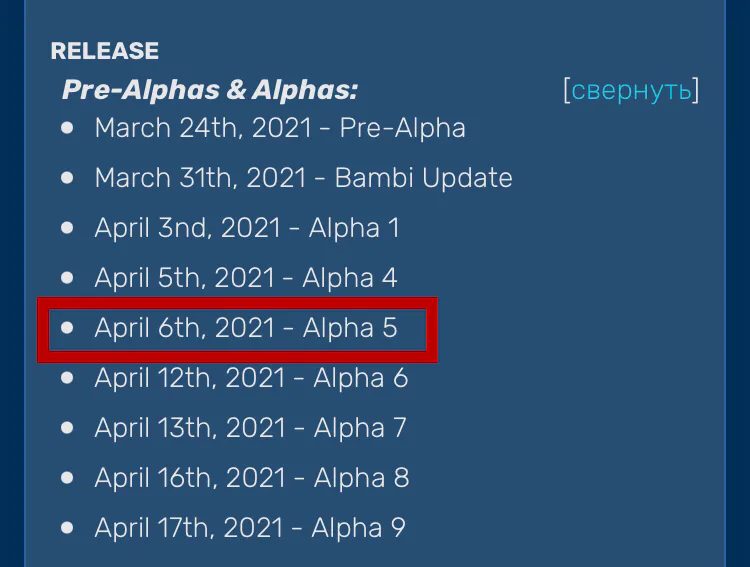This screenshot has height=567, width=750.
Task: Click the bullet beside the Alpha 5 entry
Action: click(x=67, y=327)
